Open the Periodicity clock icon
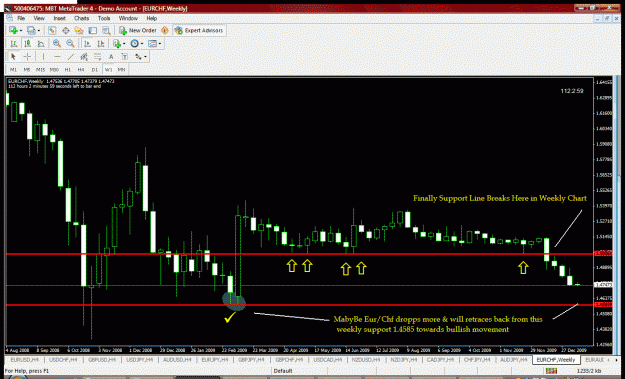 point(135,43)
